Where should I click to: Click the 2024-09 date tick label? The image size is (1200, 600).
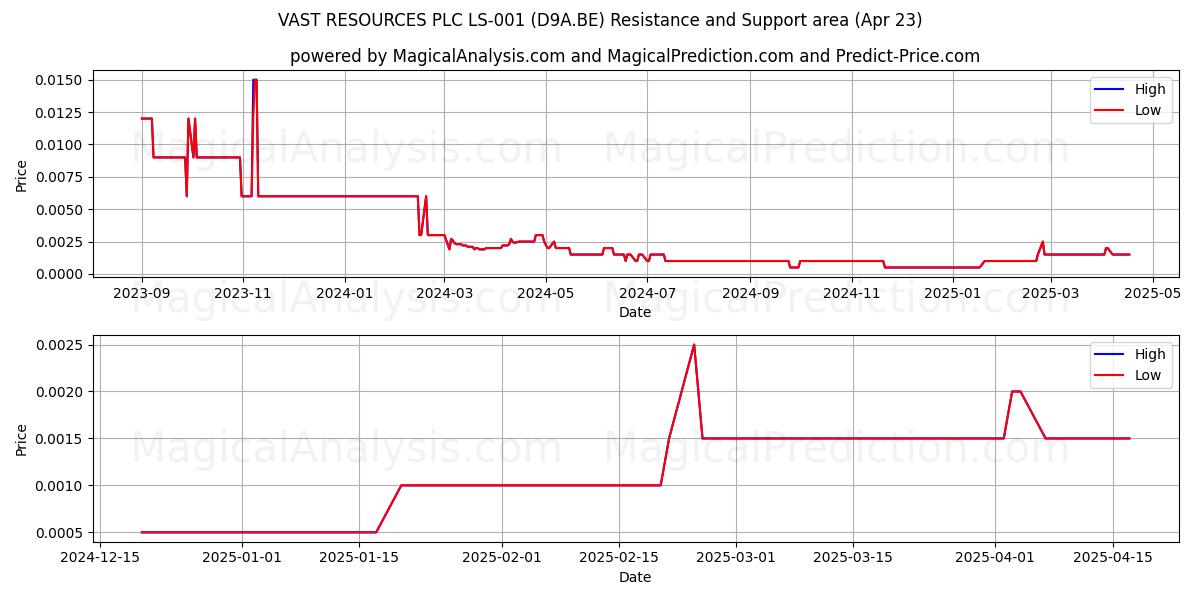[750, 293]
